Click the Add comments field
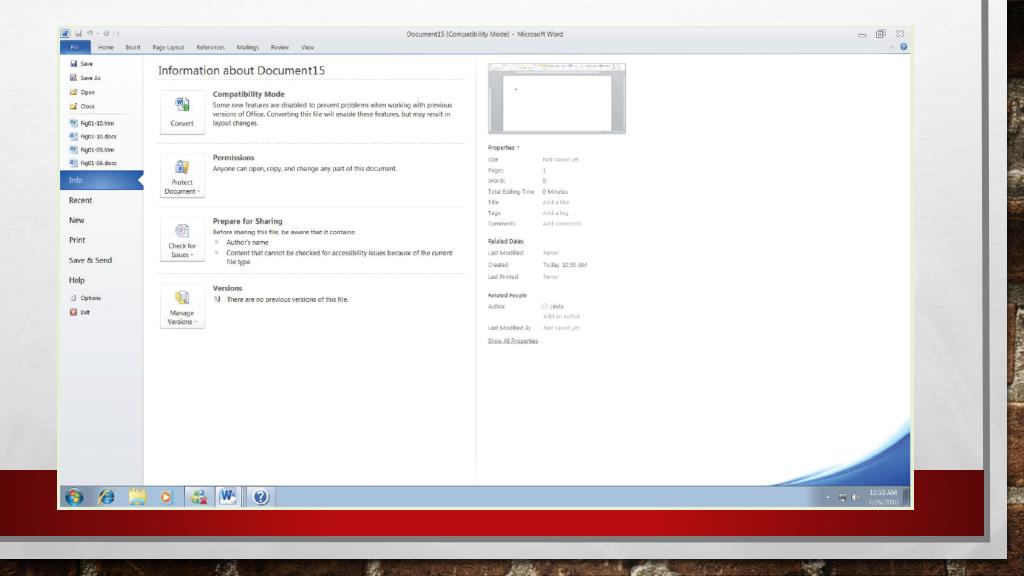This screenshot has width=1024, height=576. pos(562,223)
